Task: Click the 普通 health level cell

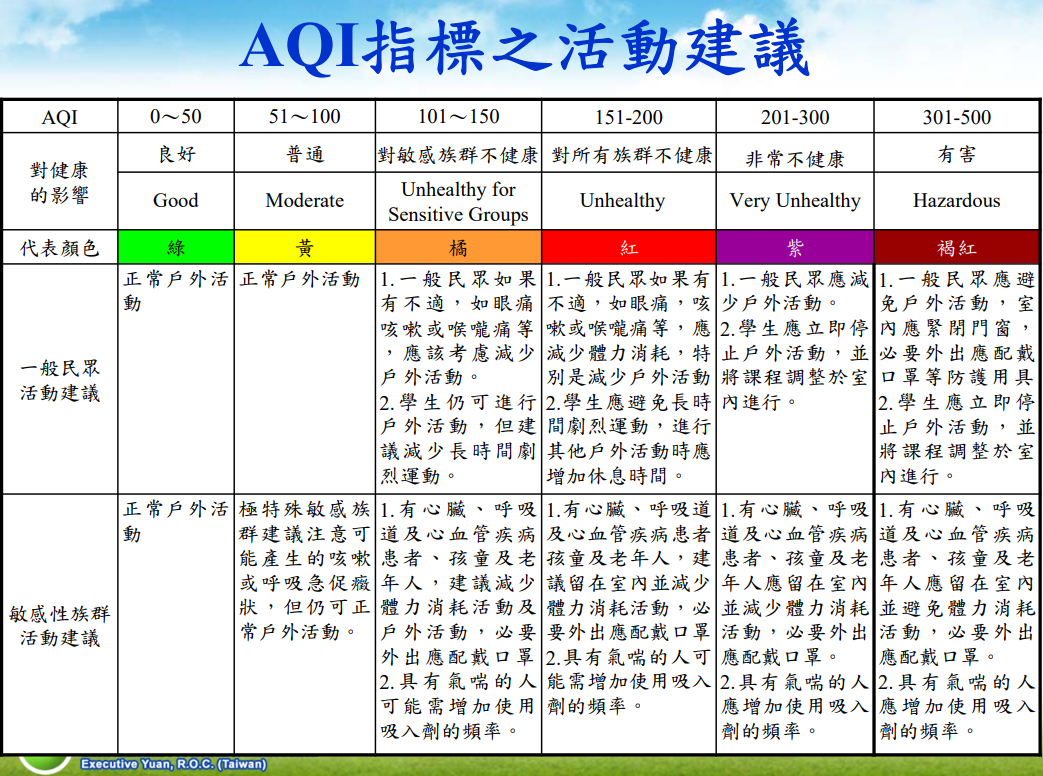Action: click(x=305, y=154)
